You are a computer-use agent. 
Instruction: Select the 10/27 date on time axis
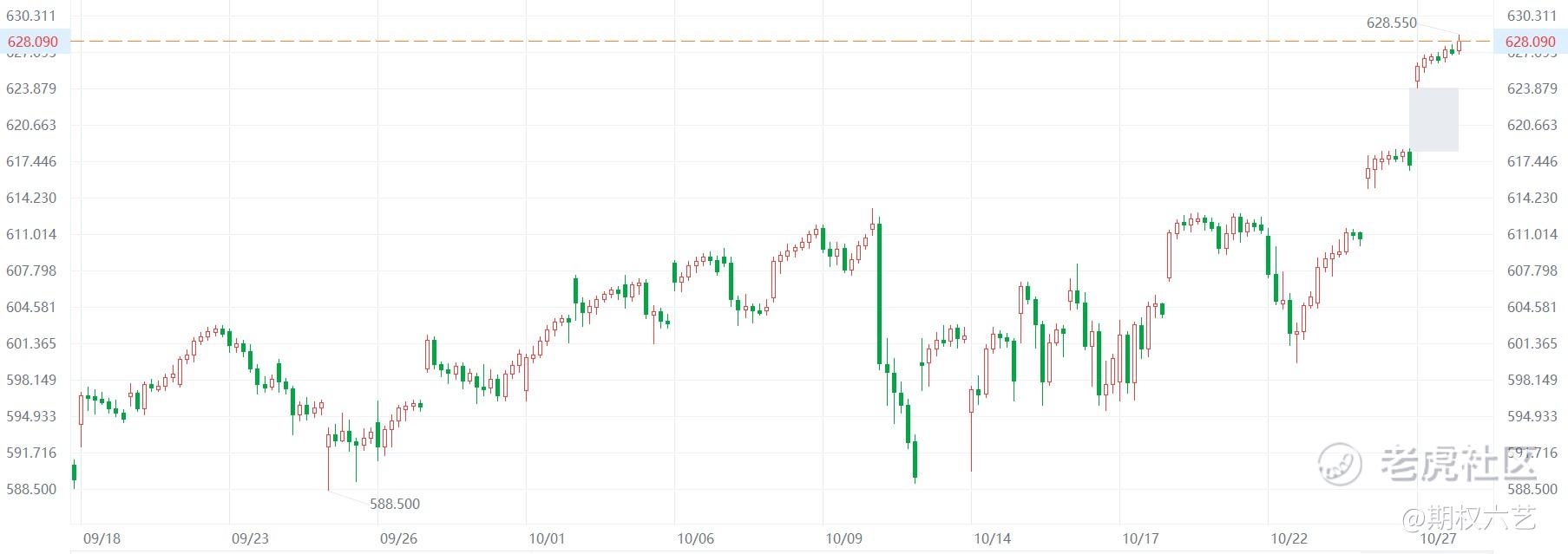pos(1437,538)
